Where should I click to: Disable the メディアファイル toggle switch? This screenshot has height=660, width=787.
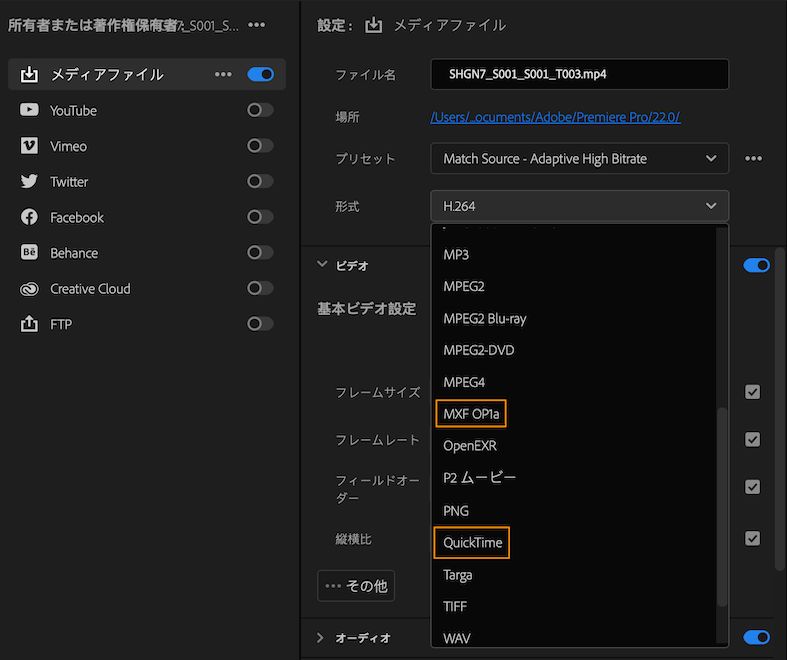[x=260, y=74]
